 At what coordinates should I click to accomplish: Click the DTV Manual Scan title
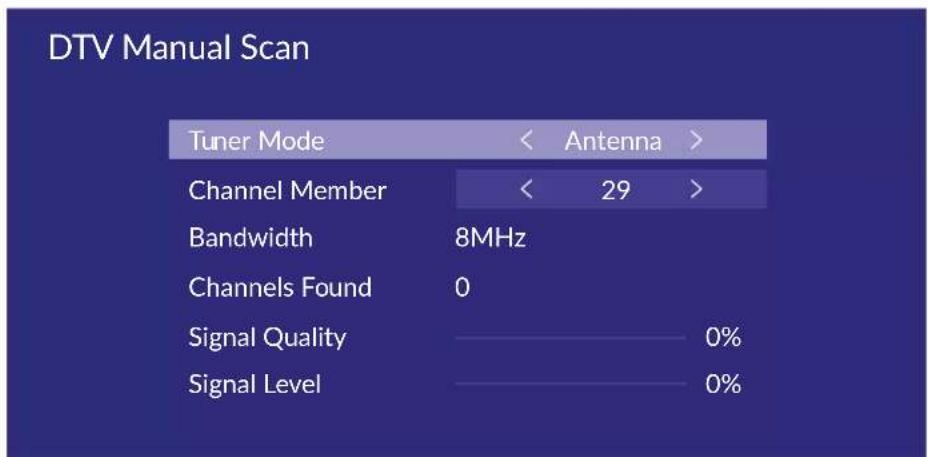tap(178, 48)
